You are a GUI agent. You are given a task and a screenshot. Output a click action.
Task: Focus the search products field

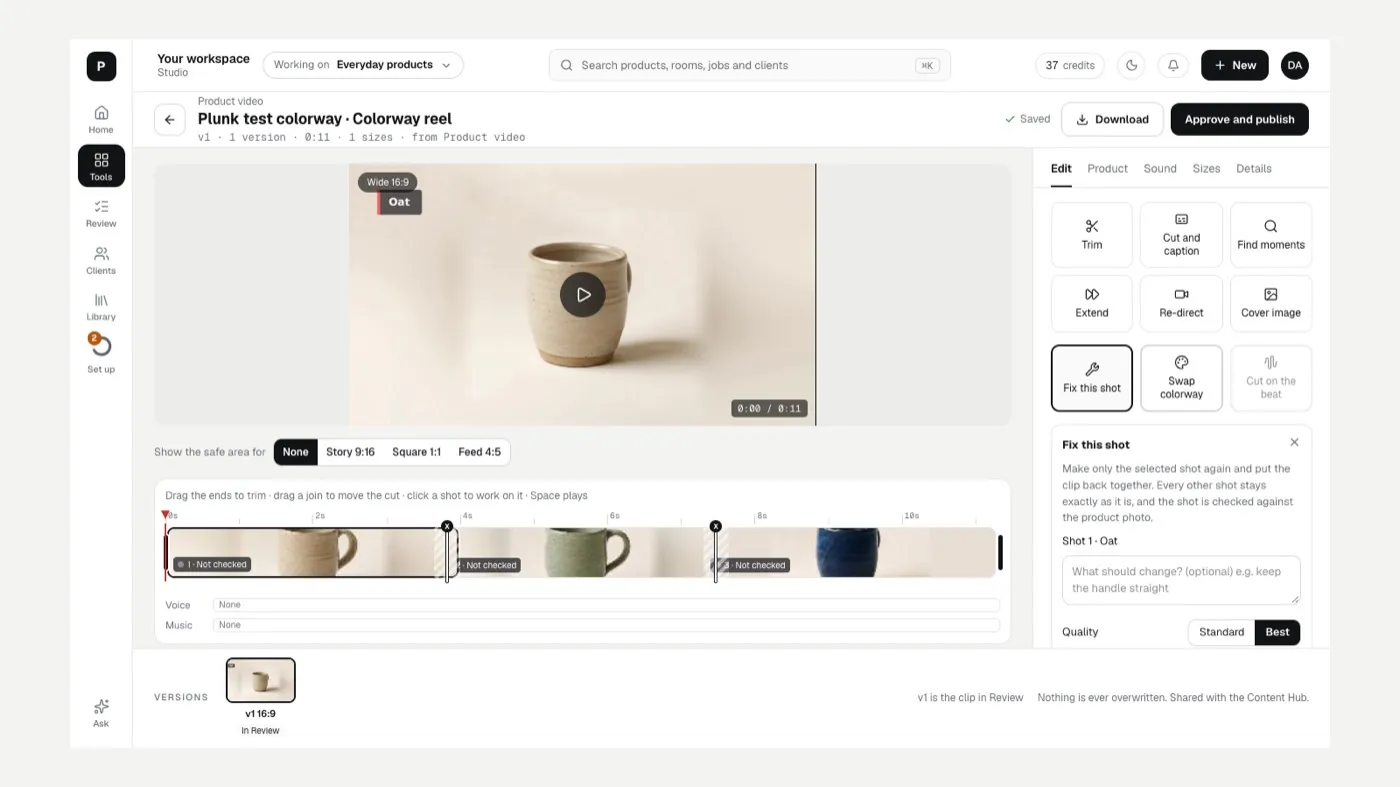click(750, 65)
